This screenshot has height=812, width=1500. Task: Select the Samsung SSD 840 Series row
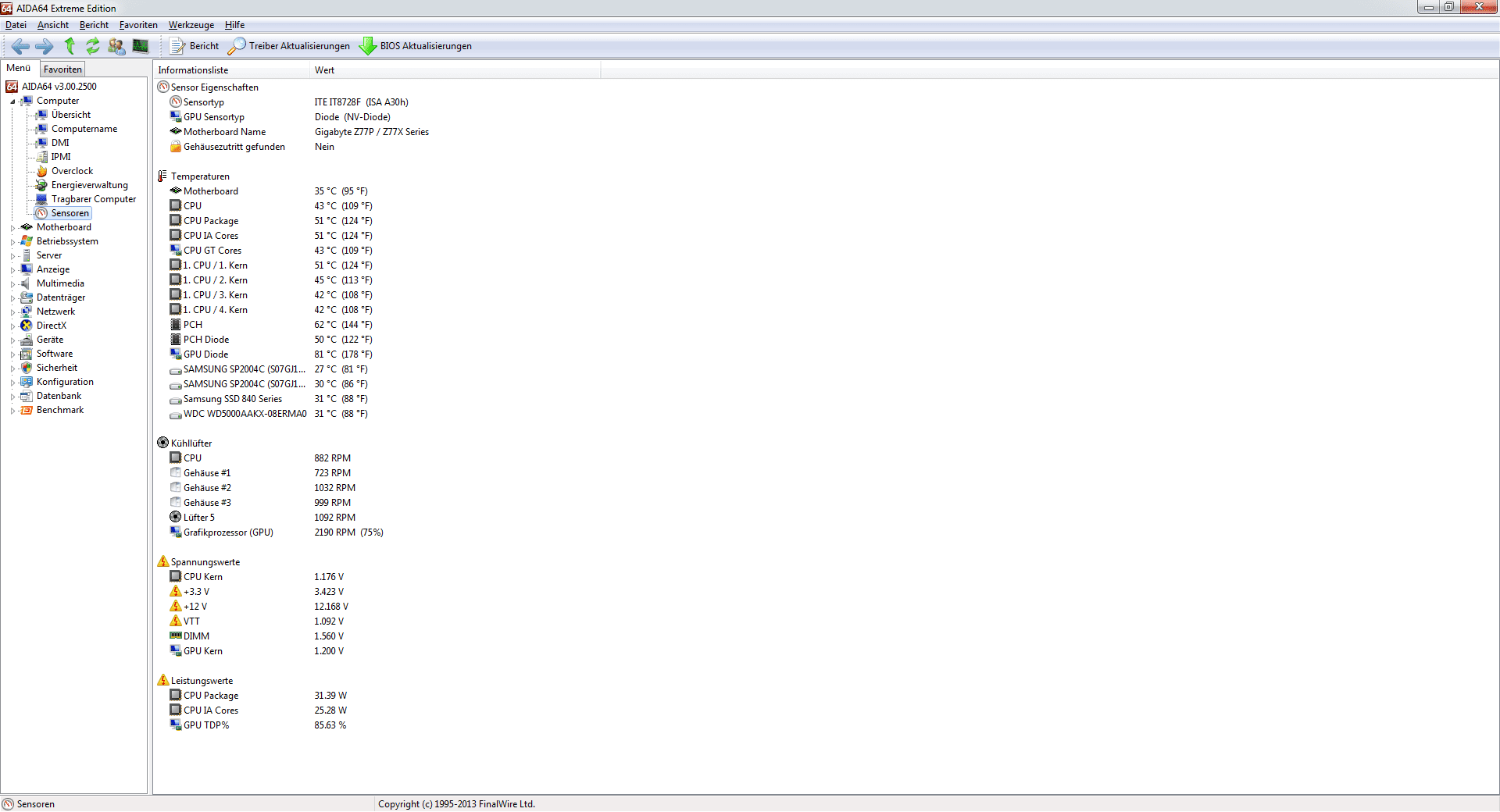click(x=269, y=399)
